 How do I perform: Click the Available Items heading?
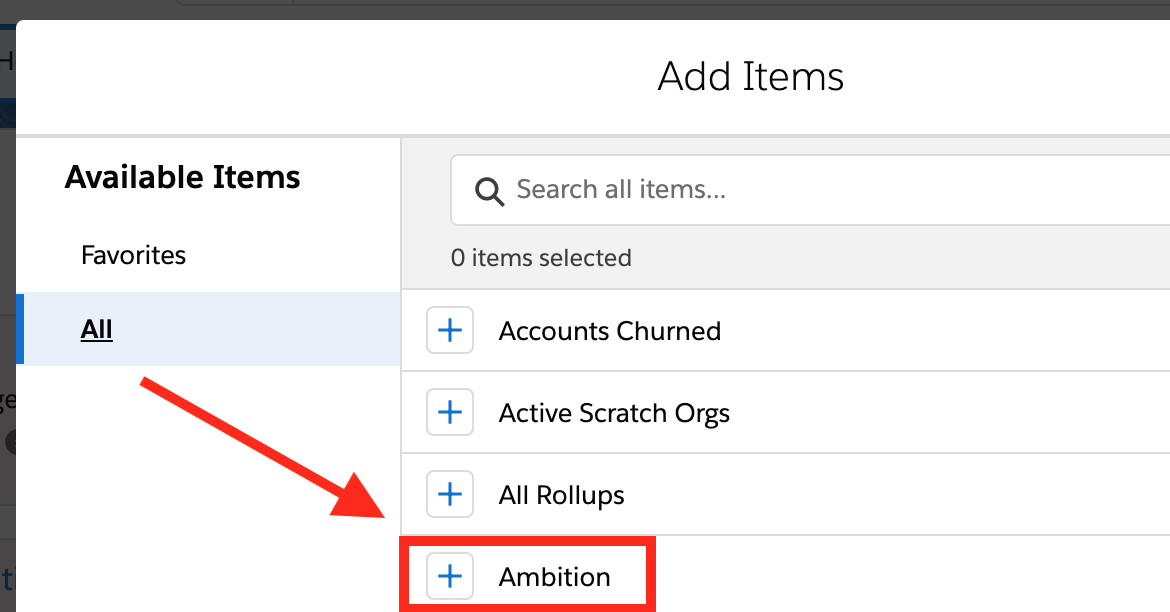click(183, 177)
